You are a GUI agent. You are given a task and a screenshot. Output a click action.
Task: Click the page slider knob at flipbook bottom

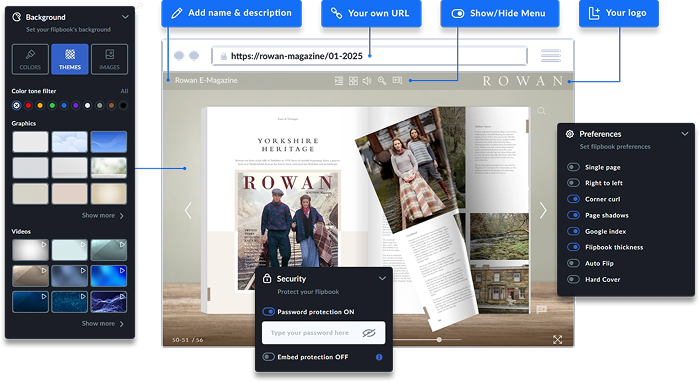(439, 340)
